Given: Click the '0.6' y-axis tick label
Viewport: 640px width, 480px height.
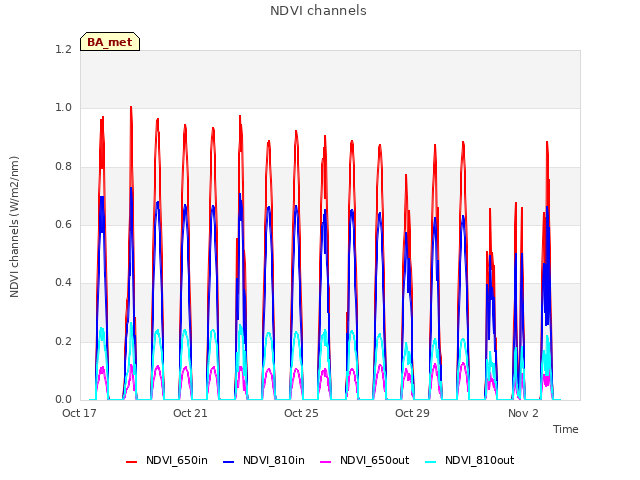Looking at the screenshot, I should (64, 224).
